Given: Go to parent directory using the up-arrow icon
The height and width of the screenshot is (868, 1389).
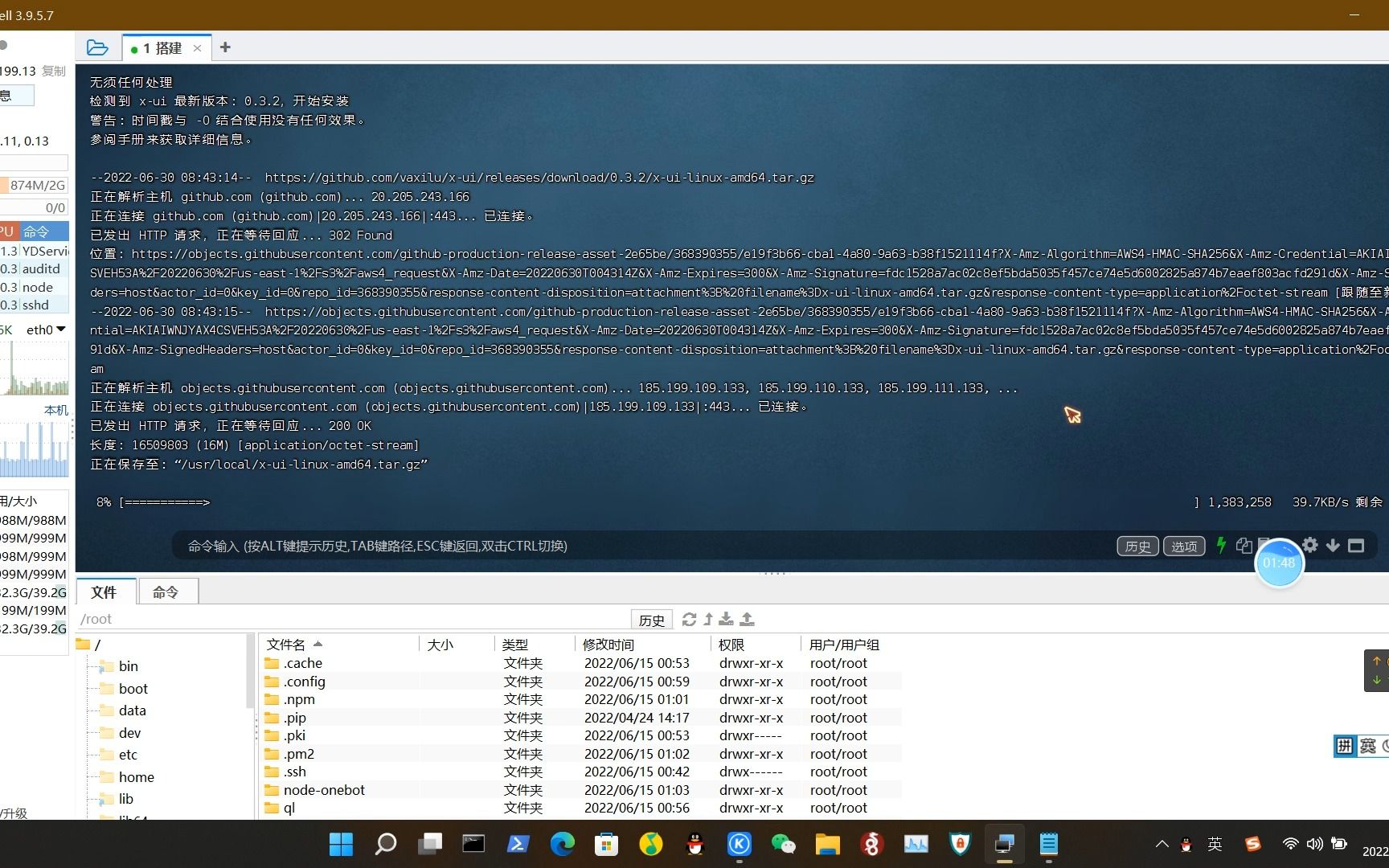Looking at the screenshot, I should (707, 620).
